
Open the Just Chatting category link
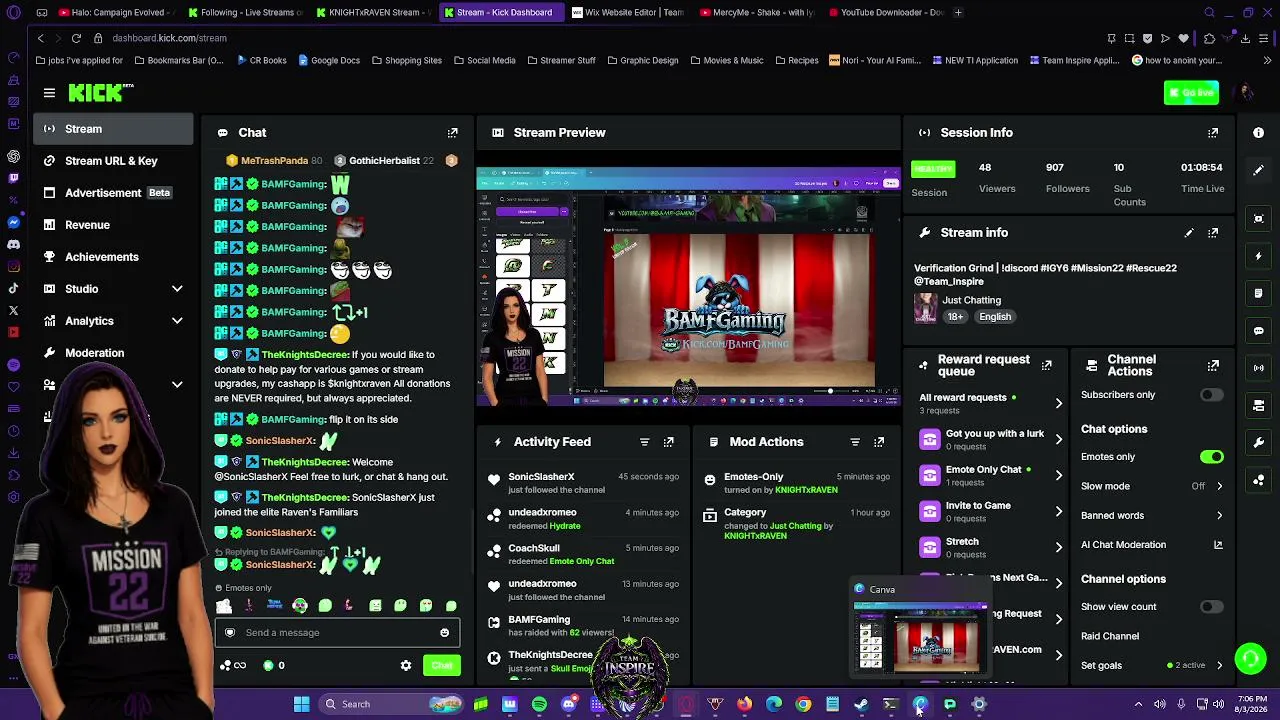971,300
